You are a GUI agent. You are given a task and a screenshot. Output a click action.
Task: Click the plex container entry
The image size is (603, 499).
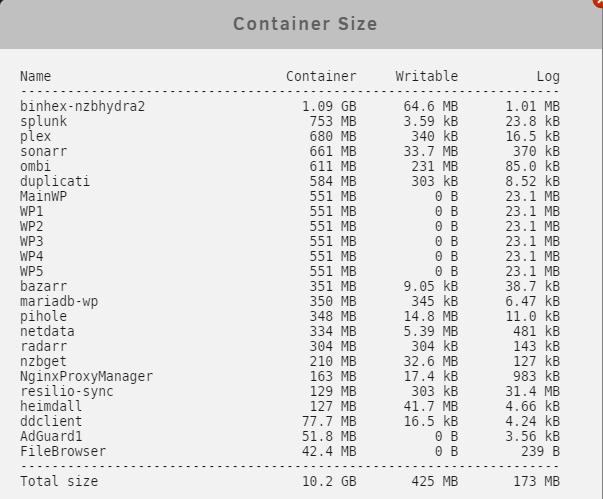point(35,136)
